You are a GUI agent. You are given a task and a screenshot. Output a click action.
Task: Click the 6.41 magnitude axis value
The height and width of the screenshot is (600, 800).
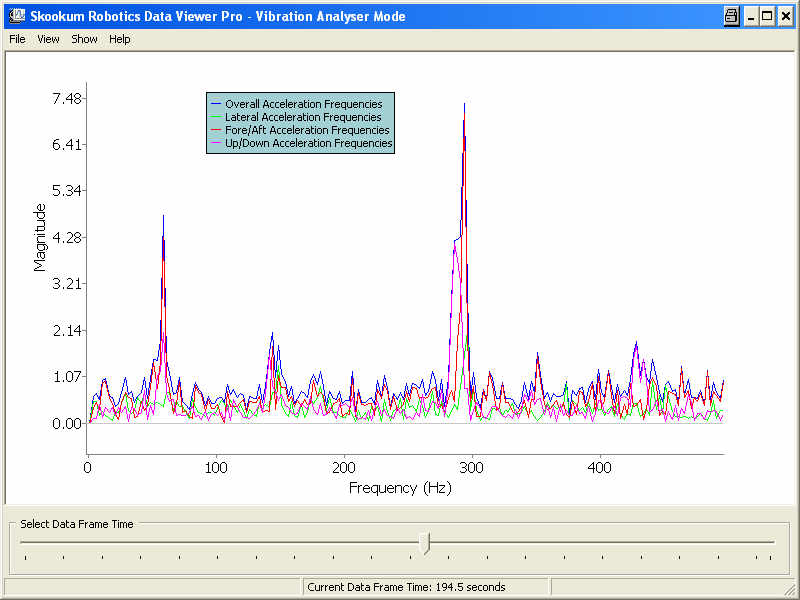click(x=67, y=145)
